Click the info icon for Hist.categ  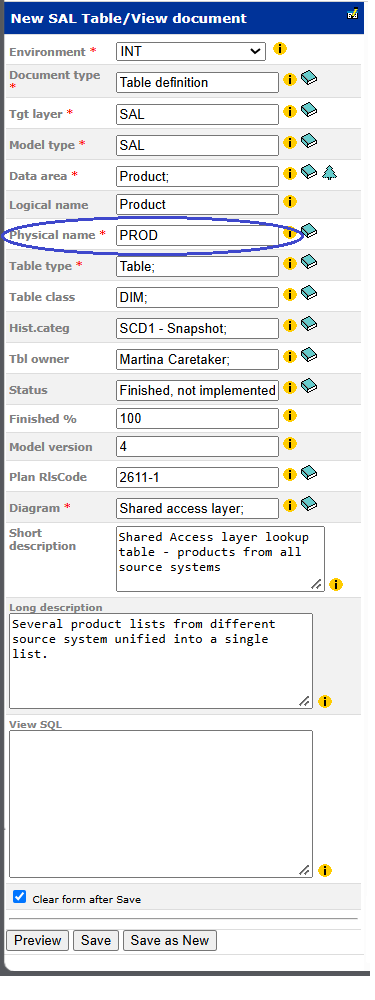(x=290, y=325)
